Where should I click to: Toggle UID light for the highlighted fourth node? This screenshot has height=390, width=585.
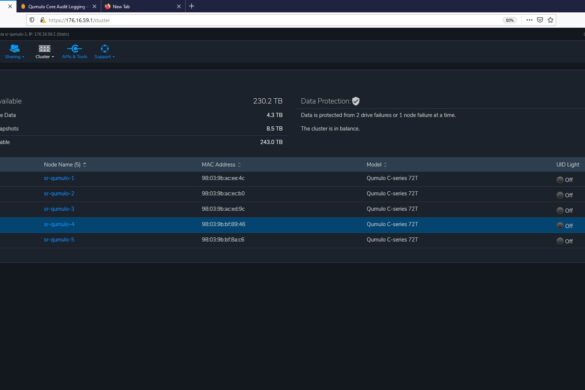(x=560, y=225)
